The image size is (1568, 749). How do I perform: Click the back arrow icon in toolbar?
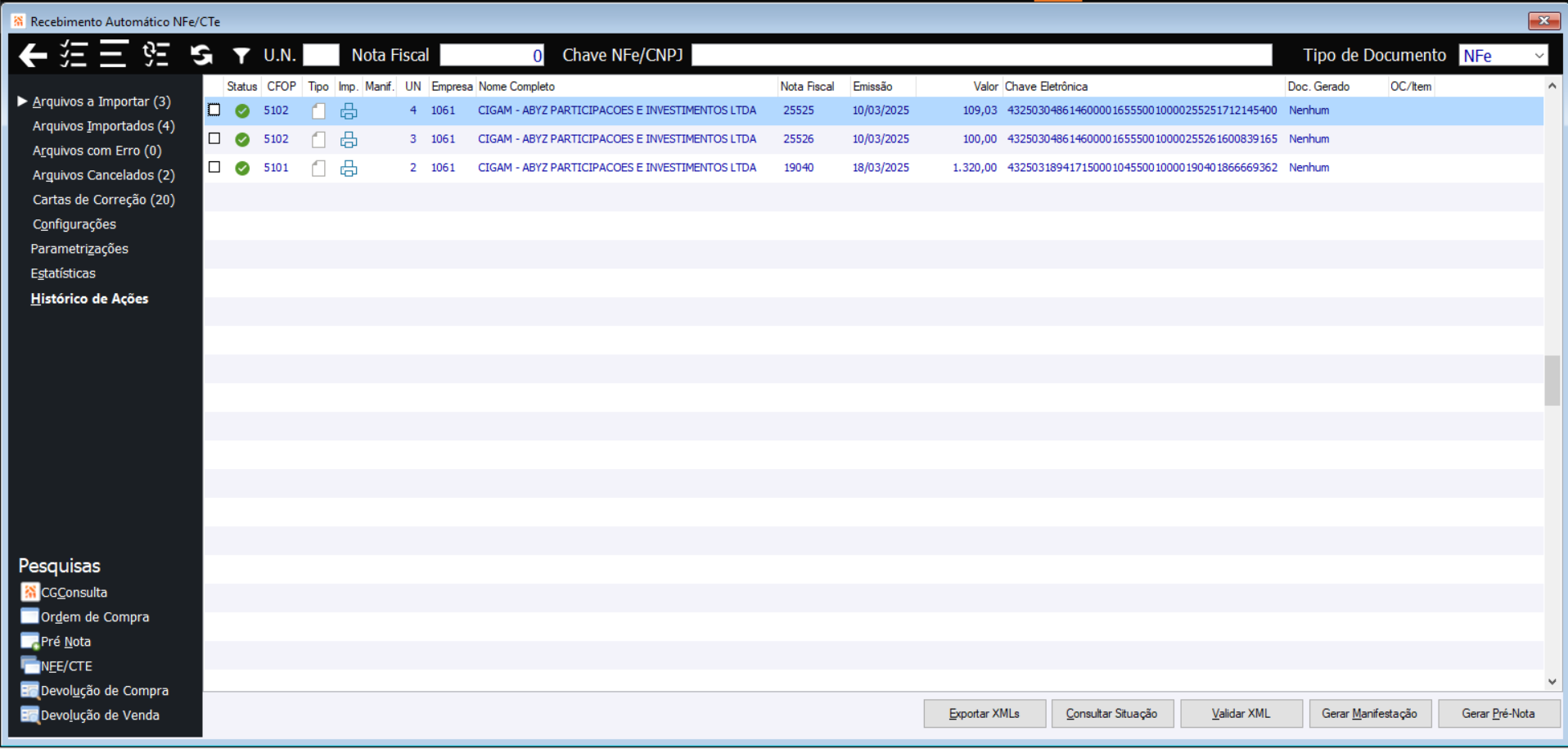[x=33, y=55]
